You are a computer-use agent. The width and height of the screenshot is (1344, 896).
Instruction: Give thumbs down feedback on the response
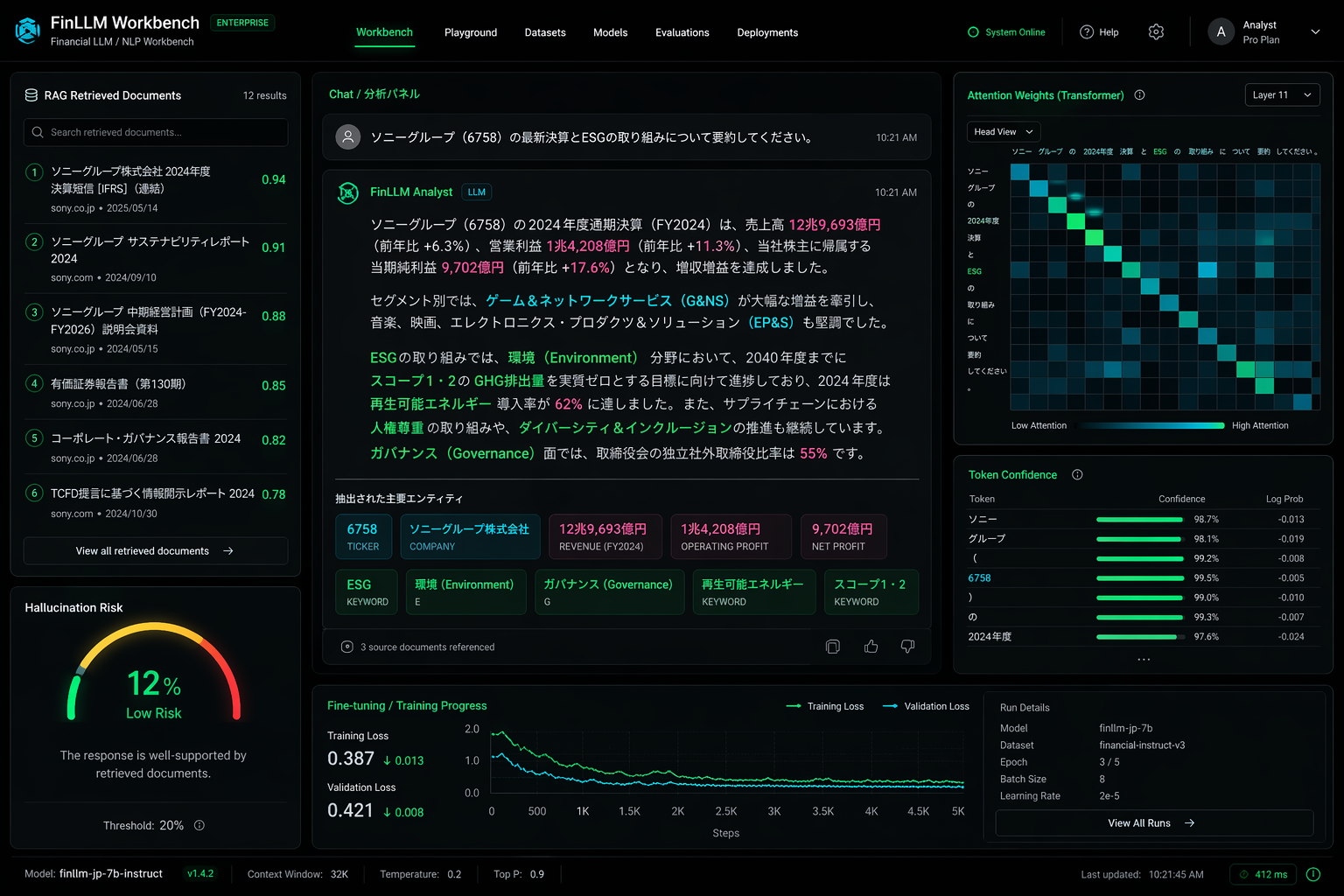tap(907, 646)
